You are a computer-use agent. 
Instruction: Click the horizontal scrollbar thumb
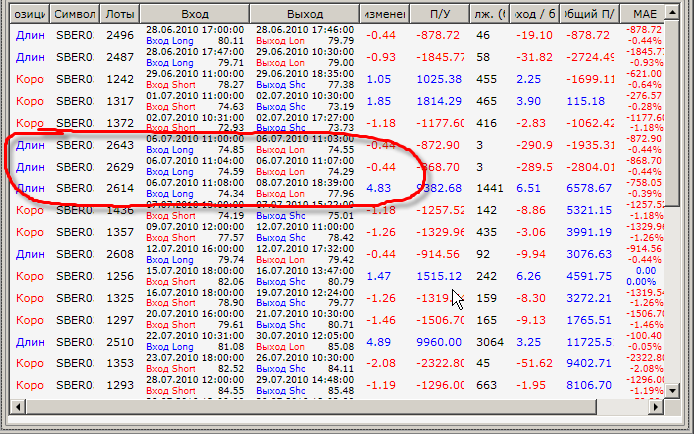(x=311, y=407)
